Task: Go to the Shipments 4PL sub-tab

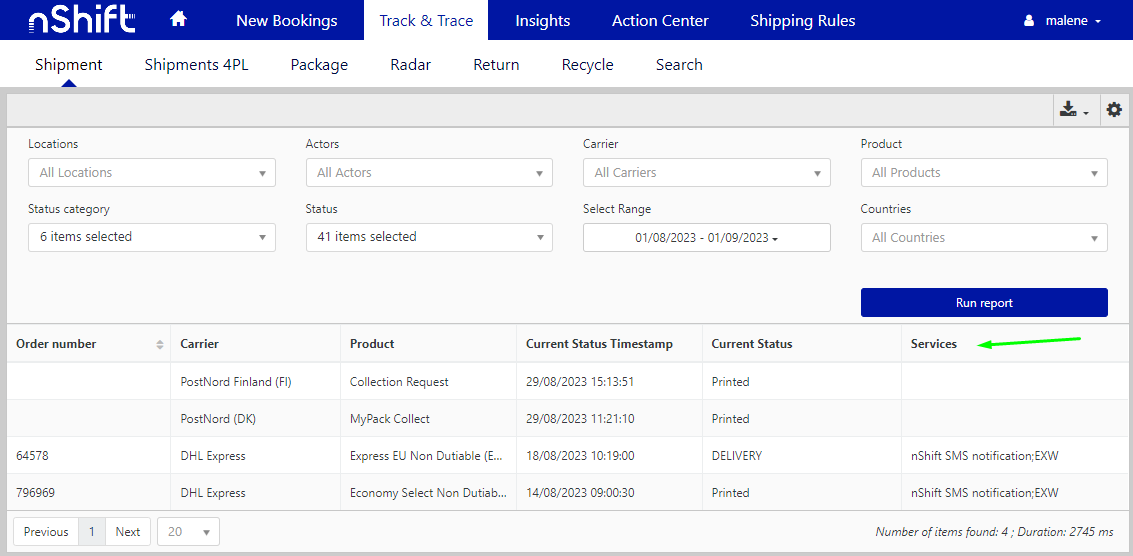Action: 196,65
